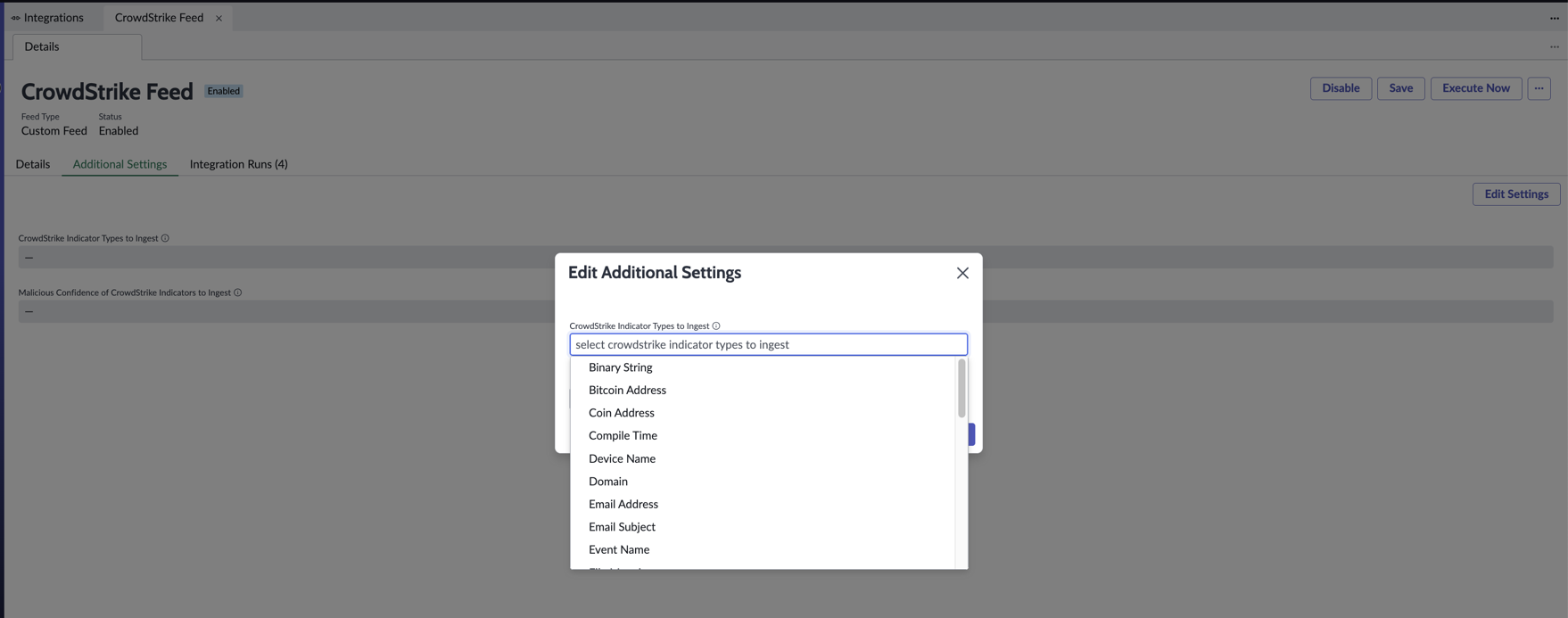Screen dimensions: 1568x618
Task: Click the Disable button
Action: (x=1341, y=88)
